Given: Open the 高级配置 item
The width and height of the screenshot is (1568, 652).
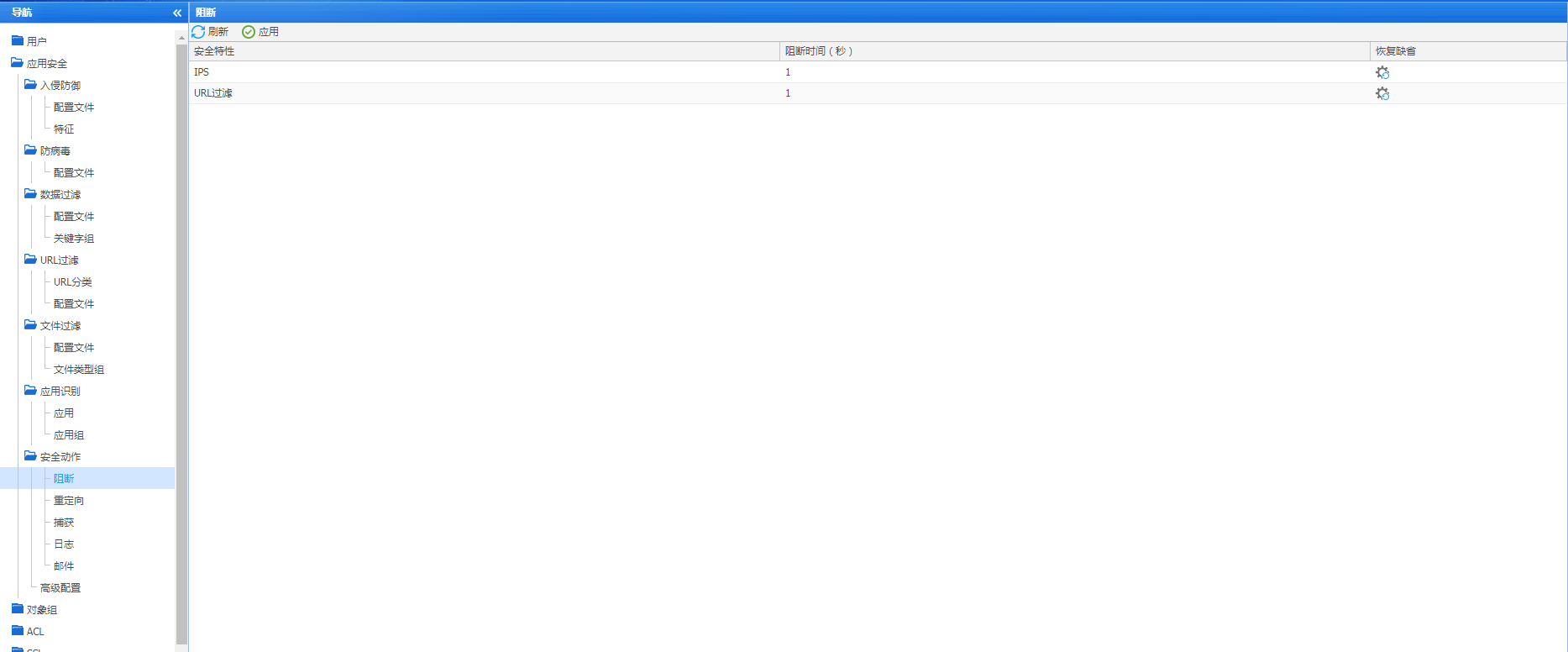Looking at the screenshot, I should pyautogui.click(x=60, y=588).
